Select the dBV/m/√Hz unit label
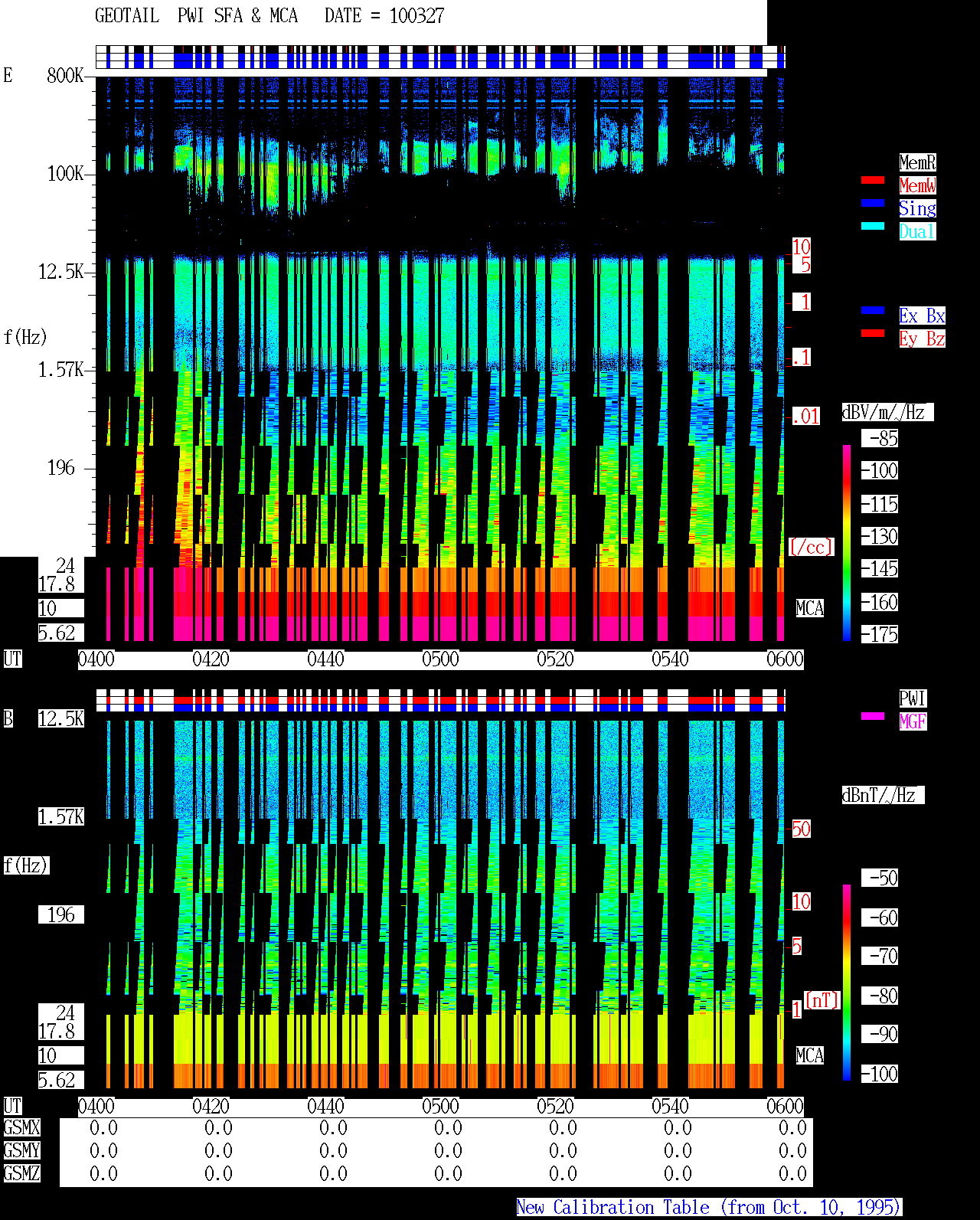The image size is (980, 1220). (x=887, y=412)
